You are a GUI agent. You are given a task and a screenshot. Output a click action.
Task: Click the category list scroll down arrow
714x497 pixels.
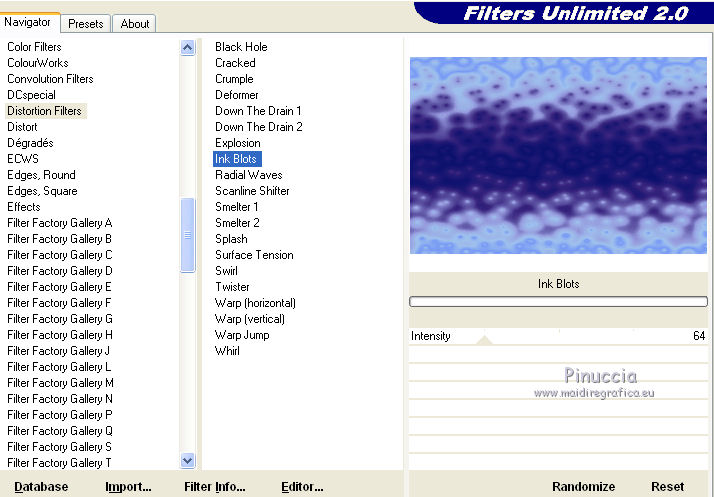coord(187,461)
